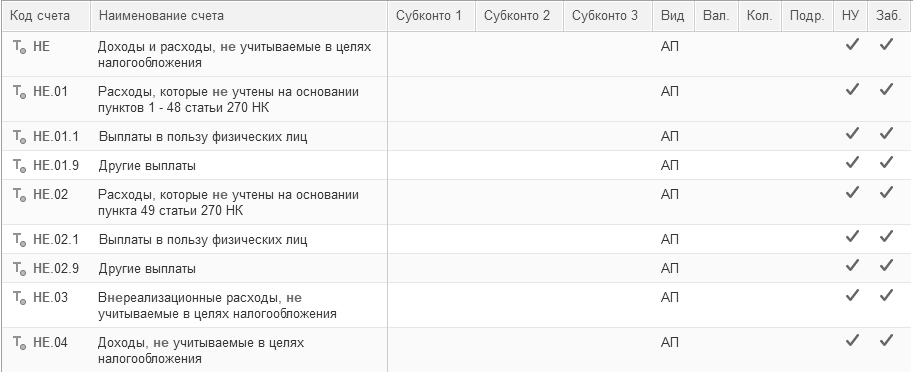Toggle the Заб. checkmark for НЕ.01.1
Screen dimensions: 913x372
coord(886,134)
